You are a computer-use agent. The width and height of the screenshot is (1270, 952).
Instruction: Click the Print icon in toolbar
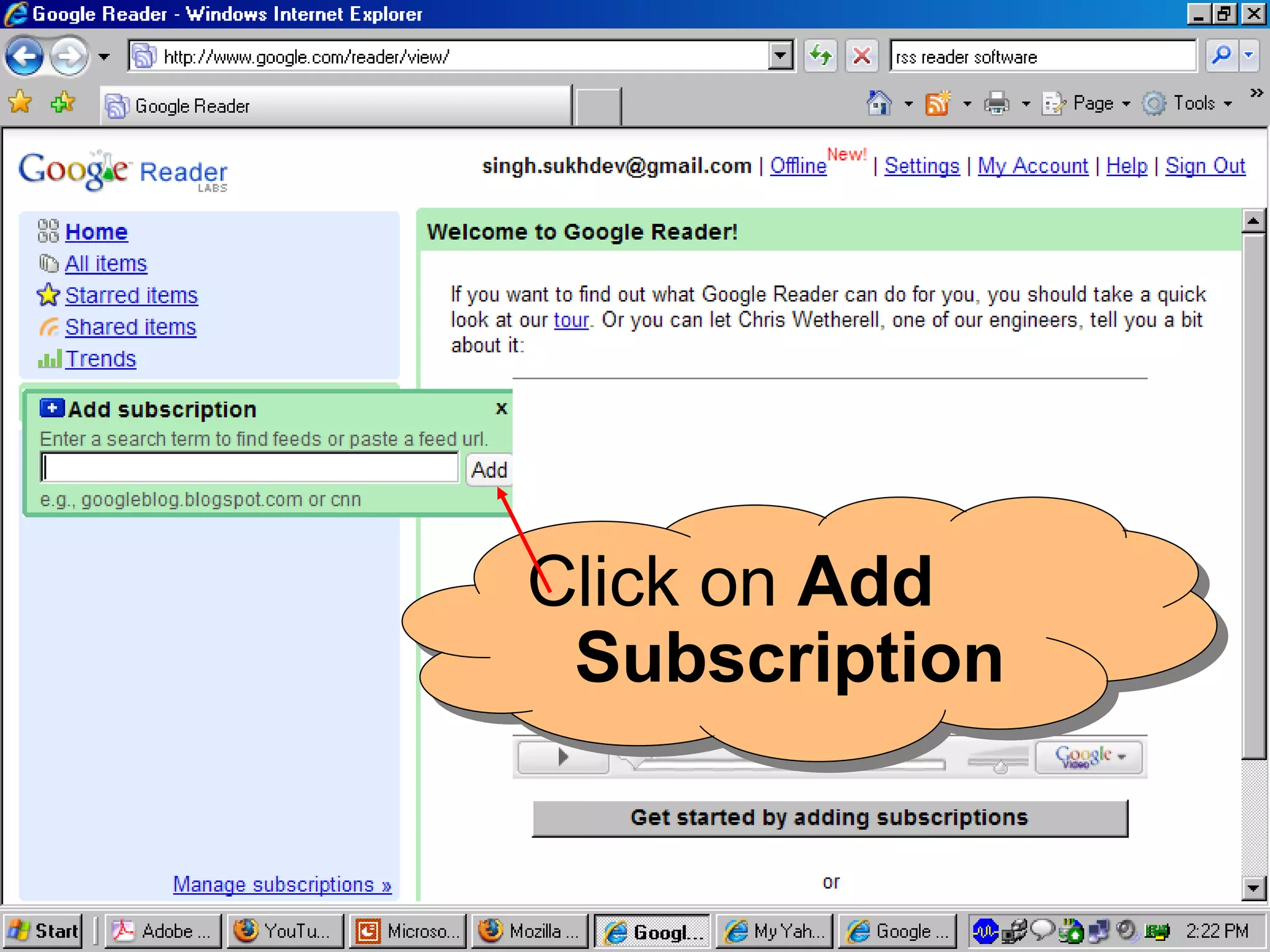pyautogui.click(x=997, y=103)
